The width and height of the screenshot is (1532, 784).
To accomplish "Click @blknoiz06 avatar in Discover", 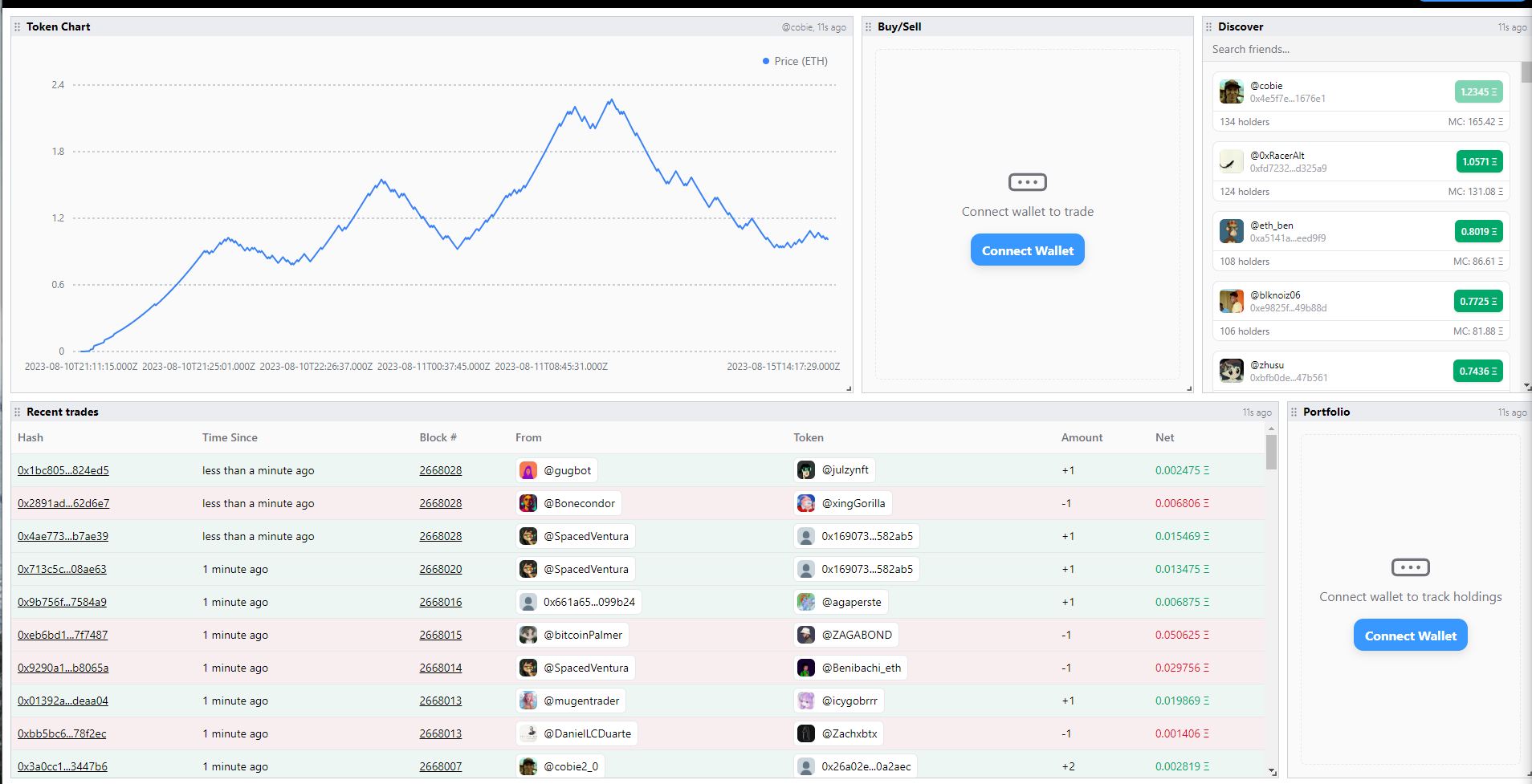I will click(1232, 301).
